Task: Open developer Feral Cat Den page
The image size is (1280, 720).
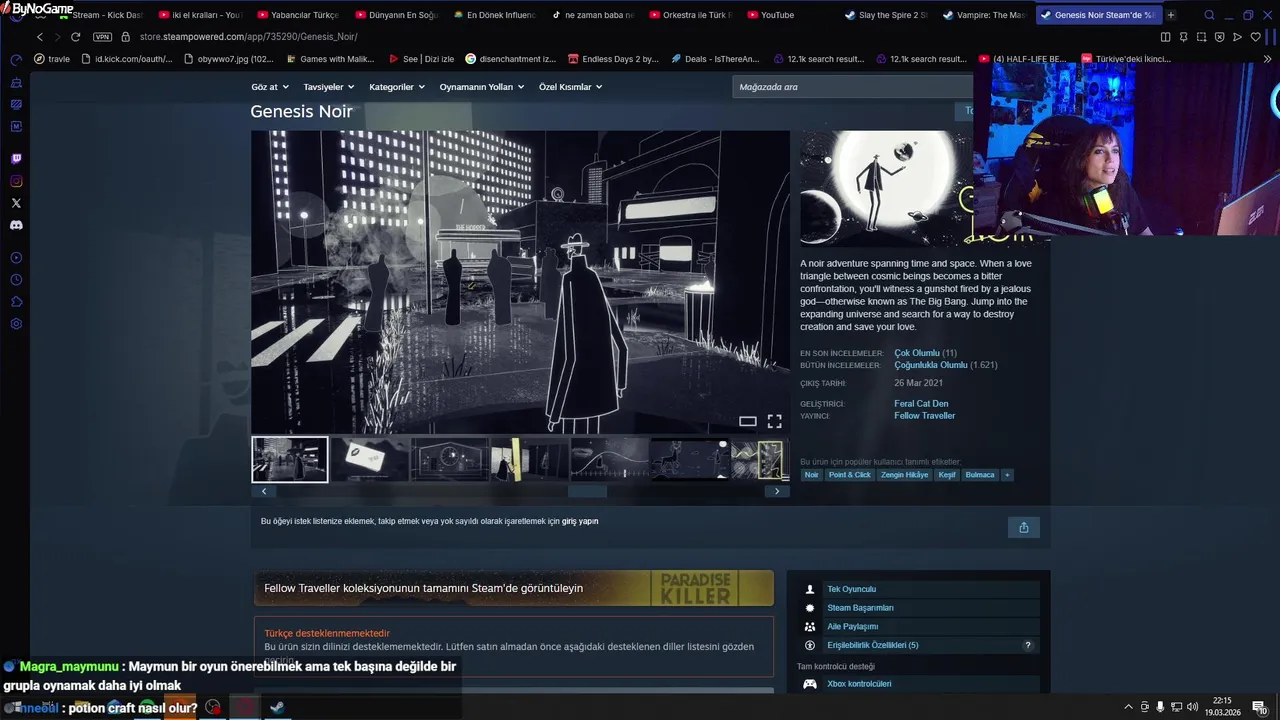Action: [921, 404]
